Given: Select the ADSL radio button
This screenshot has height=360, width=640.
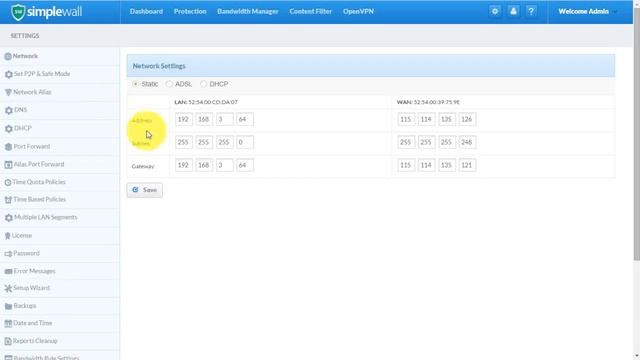Looking at the screenshot, I should (169, 84).
